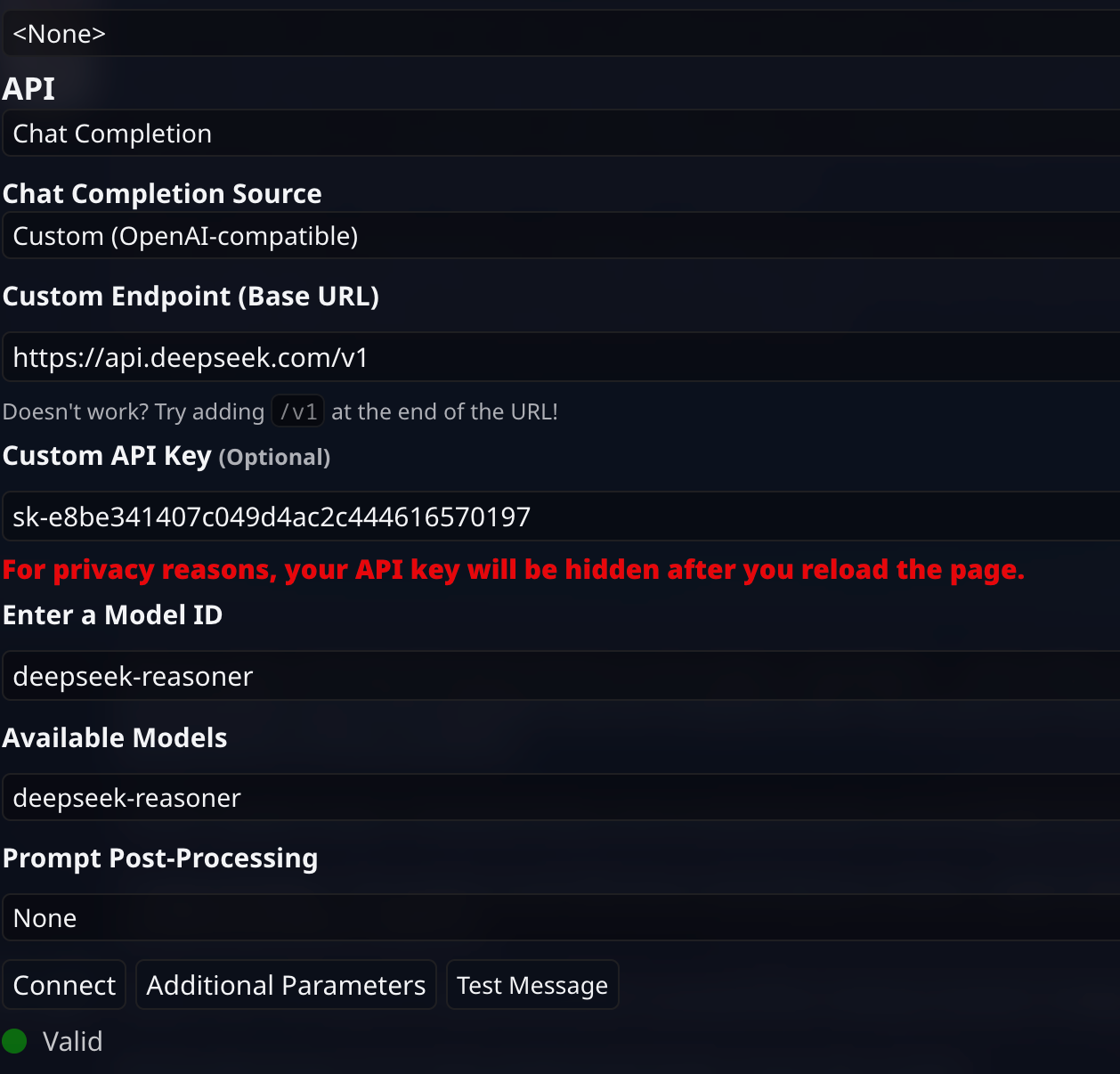The height and width of the screenshot is (1074, 1120).
Task: Expand the Chat Completion Source dropdown
Action: coord(561,236)
